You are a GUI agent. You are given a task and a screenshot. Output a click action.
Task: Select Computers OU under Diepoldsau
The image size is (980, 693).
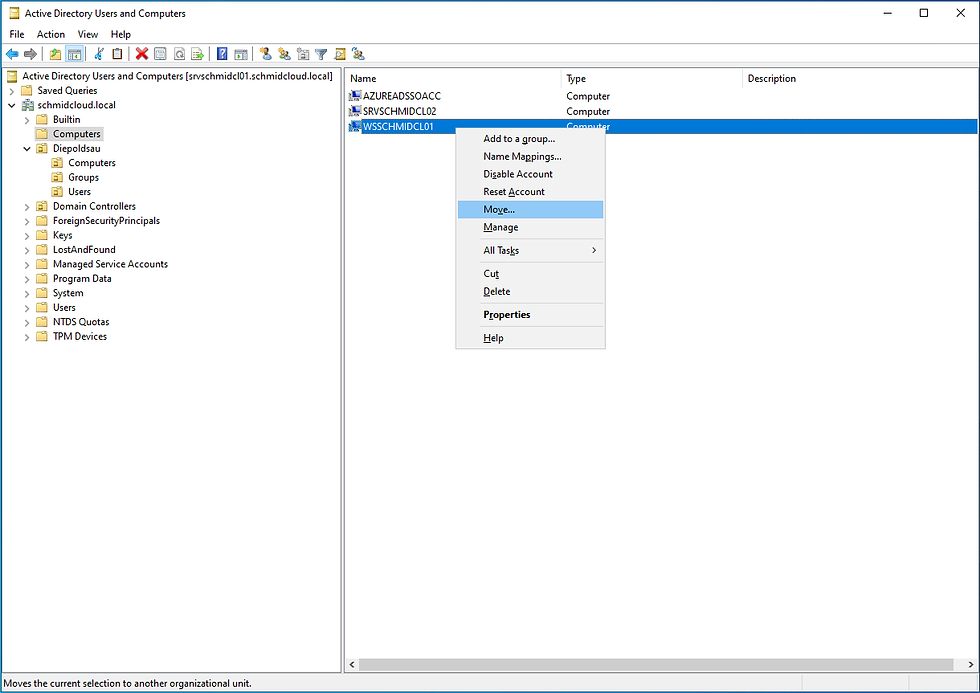(x=92, y=163)
